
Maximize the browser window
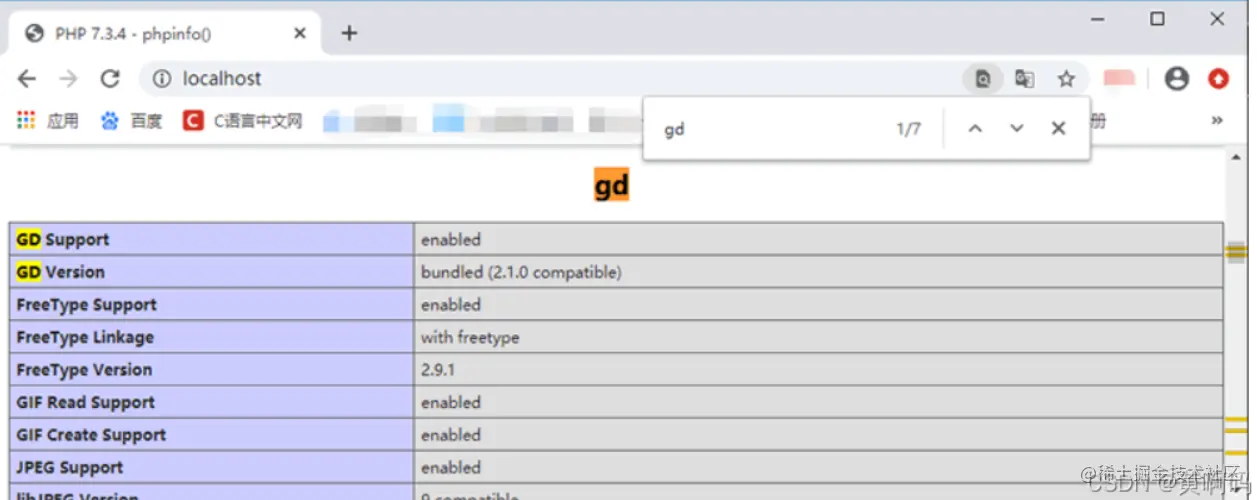point(1157,18)
